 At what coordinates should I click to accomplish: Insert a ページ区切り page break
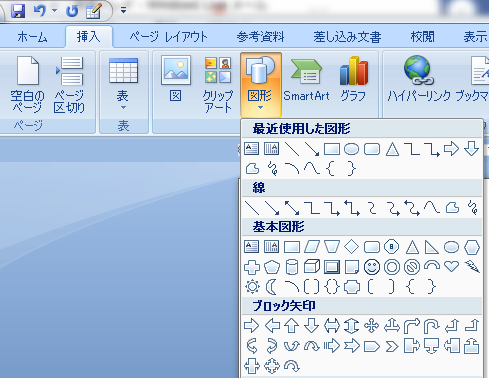(x=69, y=85)
